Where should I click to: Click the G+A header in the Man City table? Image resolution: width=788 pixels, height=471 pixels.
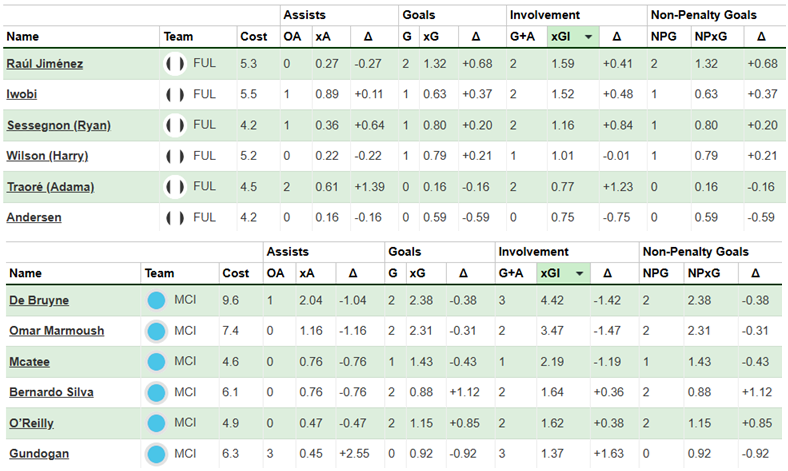[512, 273]
